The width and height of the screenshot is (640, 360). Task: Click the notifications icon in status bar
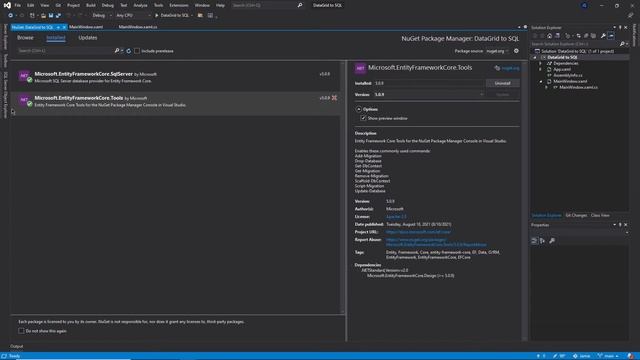(631, 356)
